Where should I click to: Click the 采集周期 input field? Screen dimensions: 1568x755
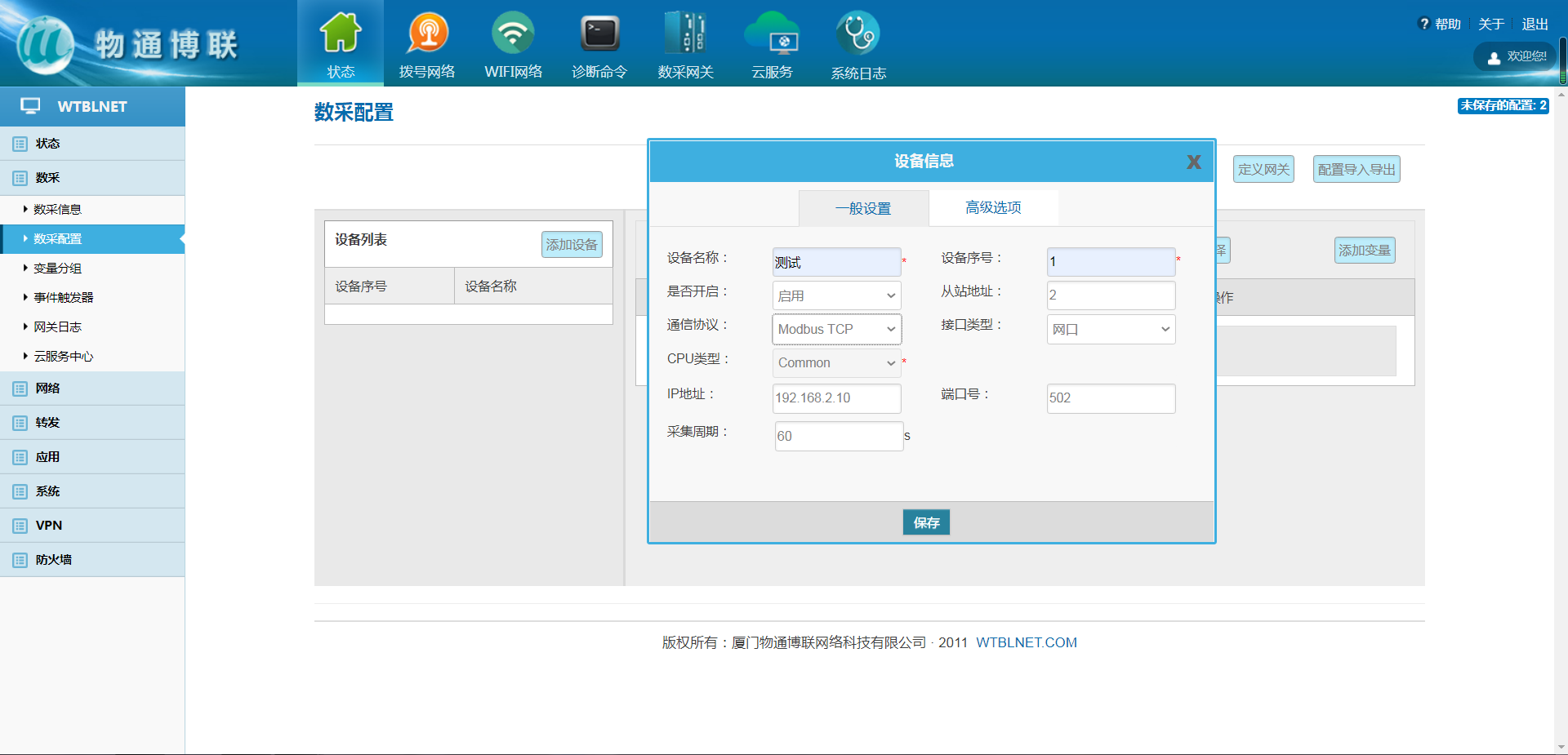tap(839, 436)
